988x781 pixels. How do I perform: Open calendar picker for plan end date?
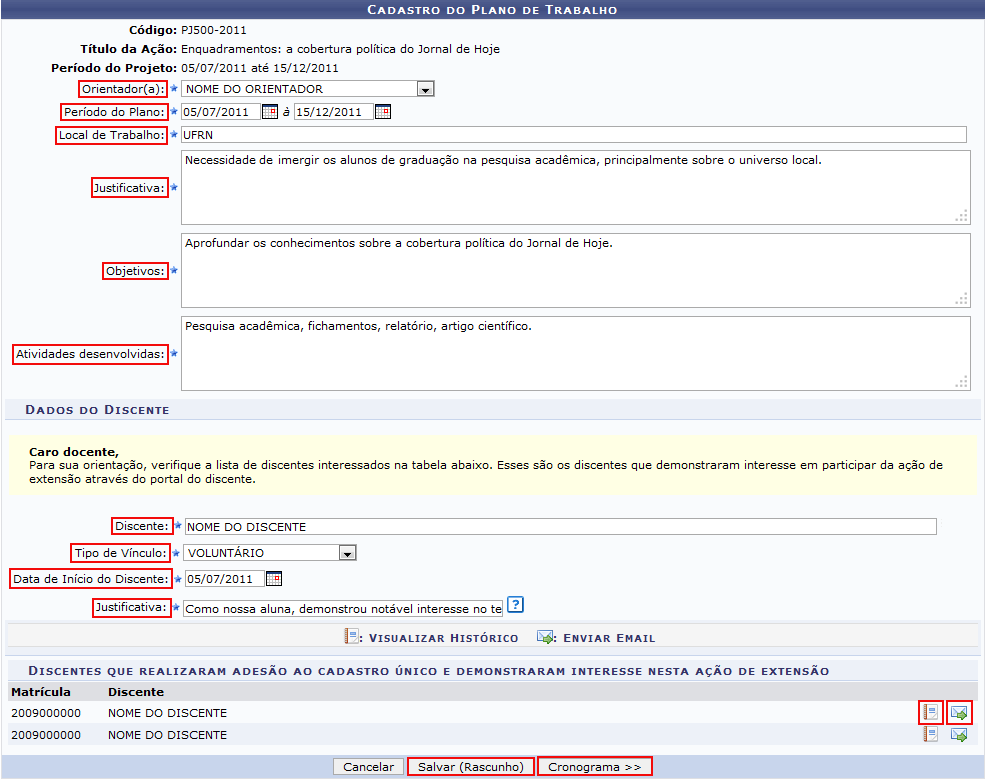pos(382,112)
